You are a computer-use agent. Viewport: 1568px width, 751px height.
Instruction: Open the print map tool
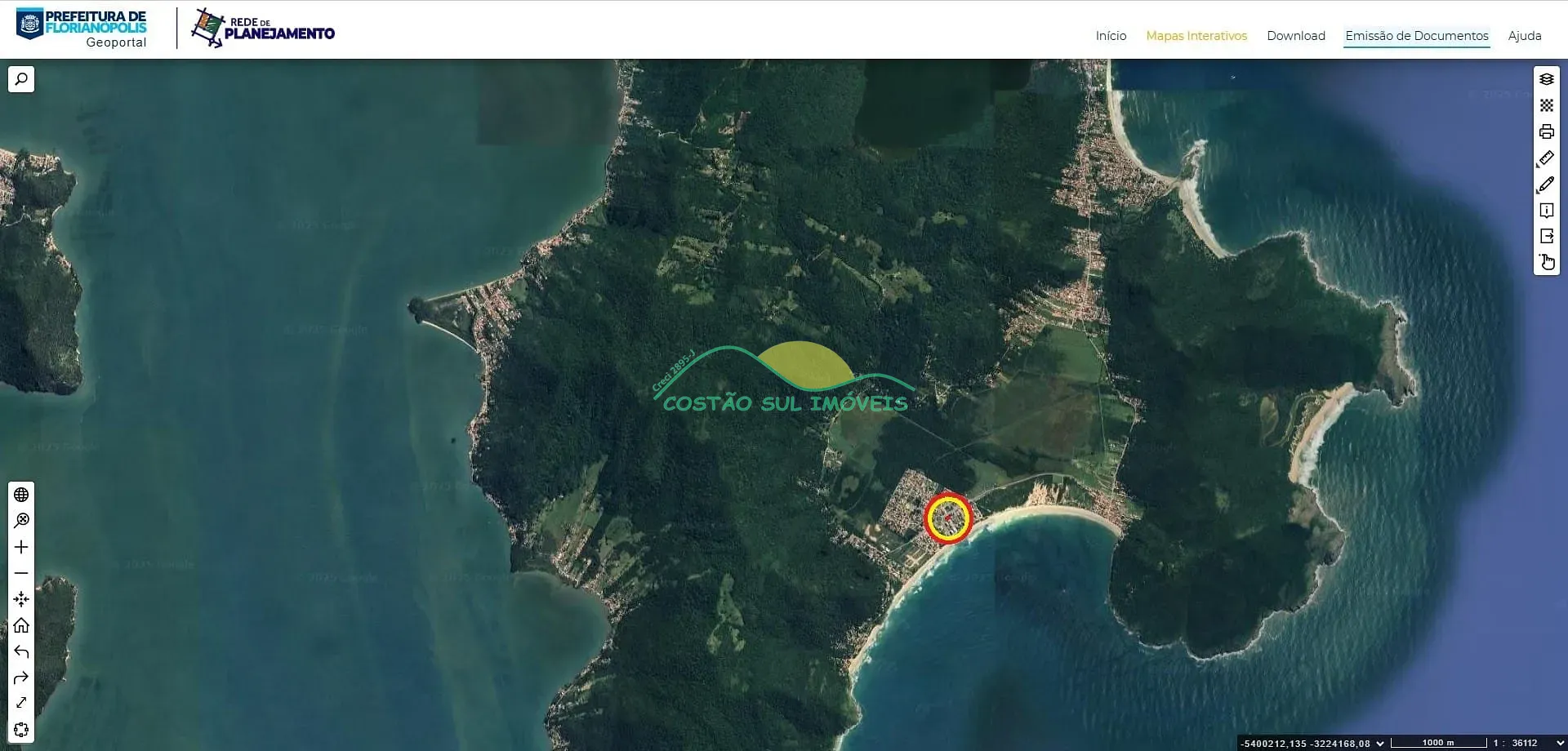coord(1547,131)
